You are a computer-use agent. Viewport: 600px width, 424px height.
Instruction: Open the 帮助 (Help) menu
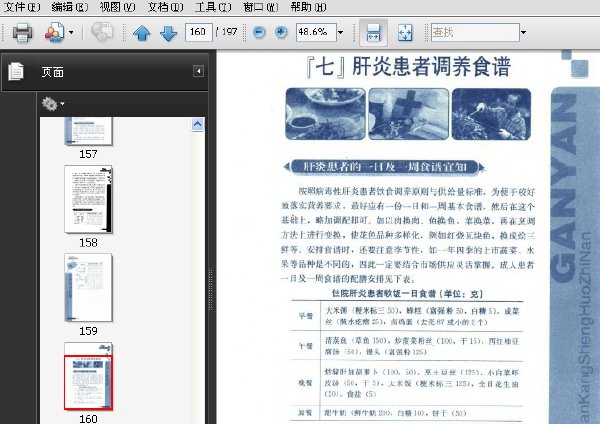click(308, 7)
